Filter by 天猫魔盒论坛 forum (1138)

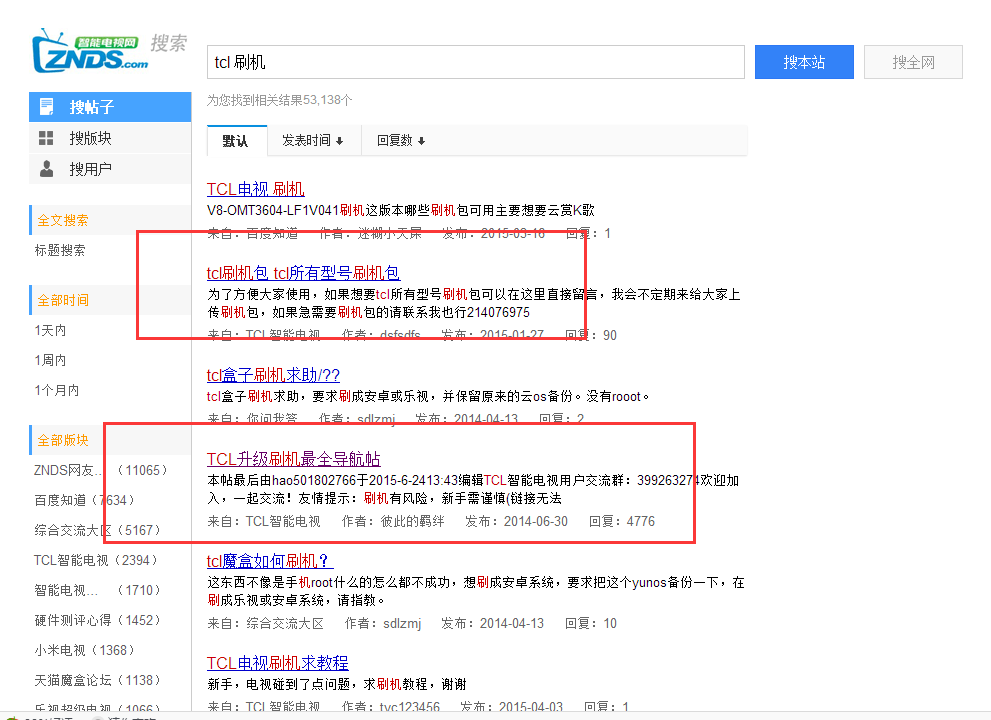click(x=97, y=680)
